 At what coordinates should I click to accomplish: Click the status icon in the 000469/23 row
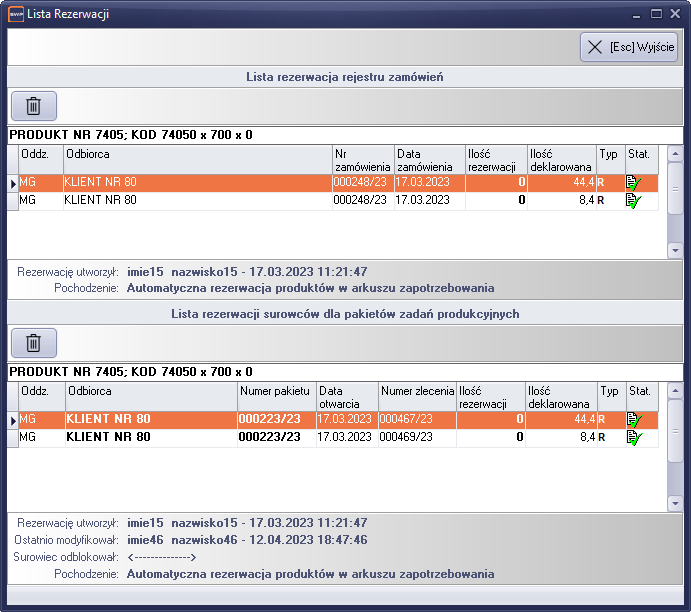(633, 437)
